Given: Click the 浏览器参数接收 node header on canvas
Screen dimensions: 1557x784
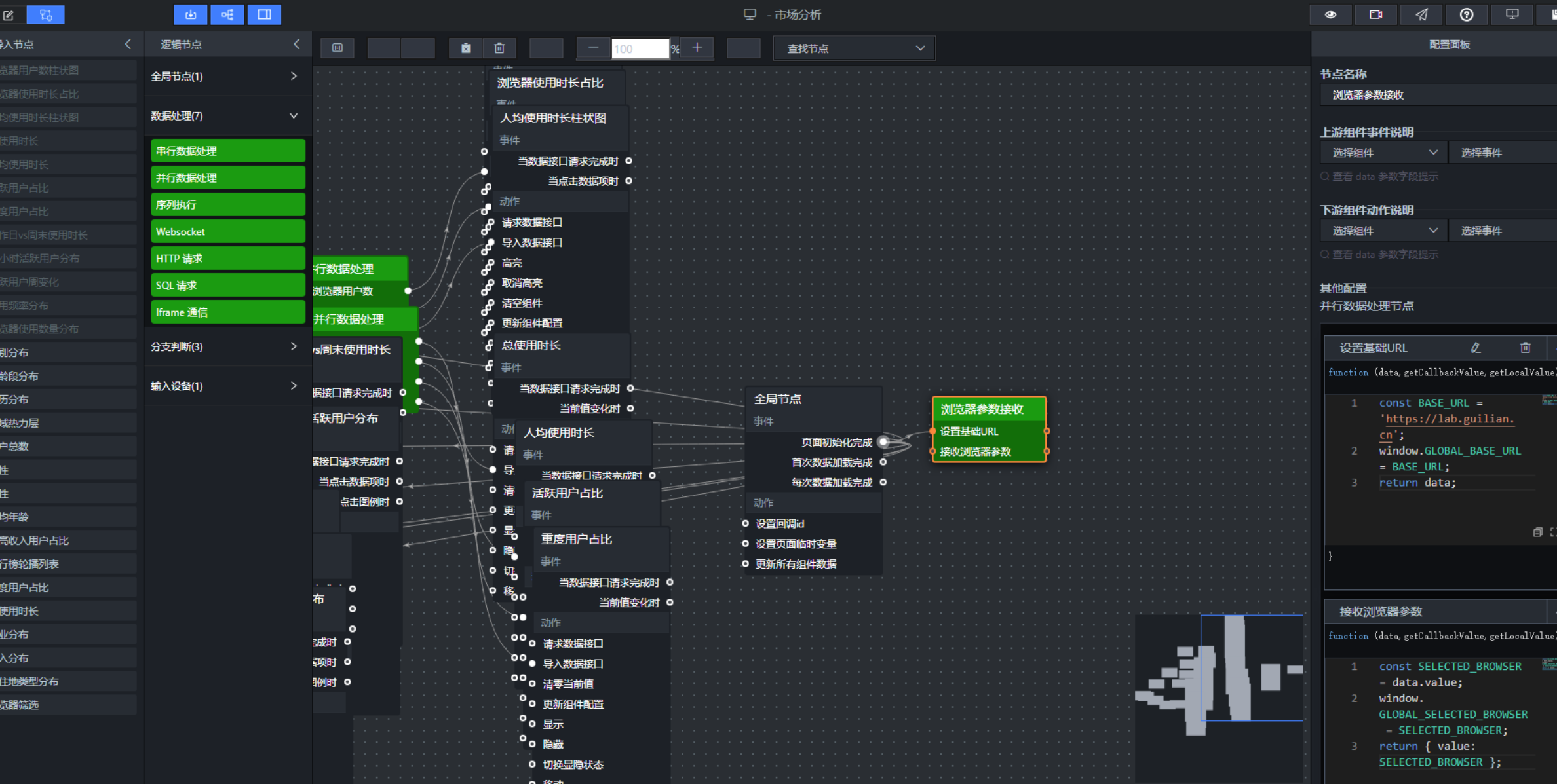Looking at the screenshot, I should coord(989,409).
